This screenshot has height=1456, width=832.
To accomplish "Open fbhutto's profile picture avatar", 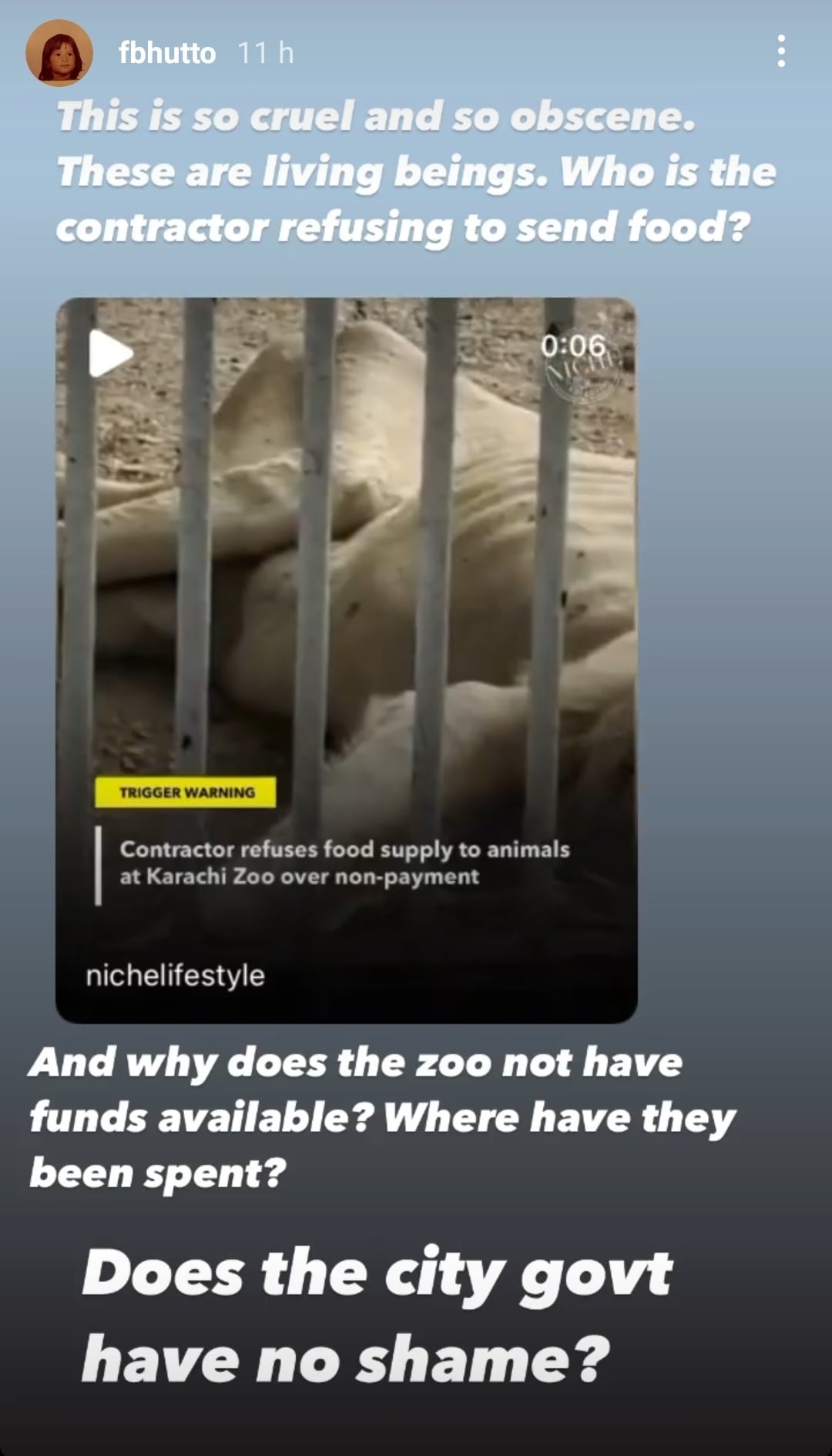I will coord(59,53).
